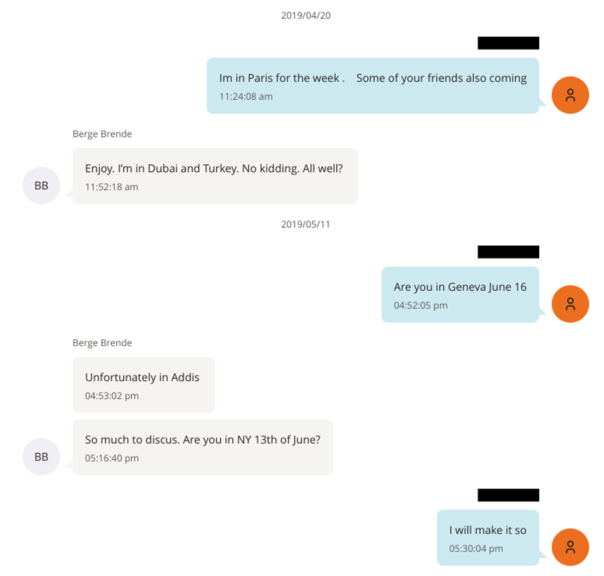This screenshot has width=604, height=576.
Task: Click the redacted name above the Geneva message
Action: (508, 252)
